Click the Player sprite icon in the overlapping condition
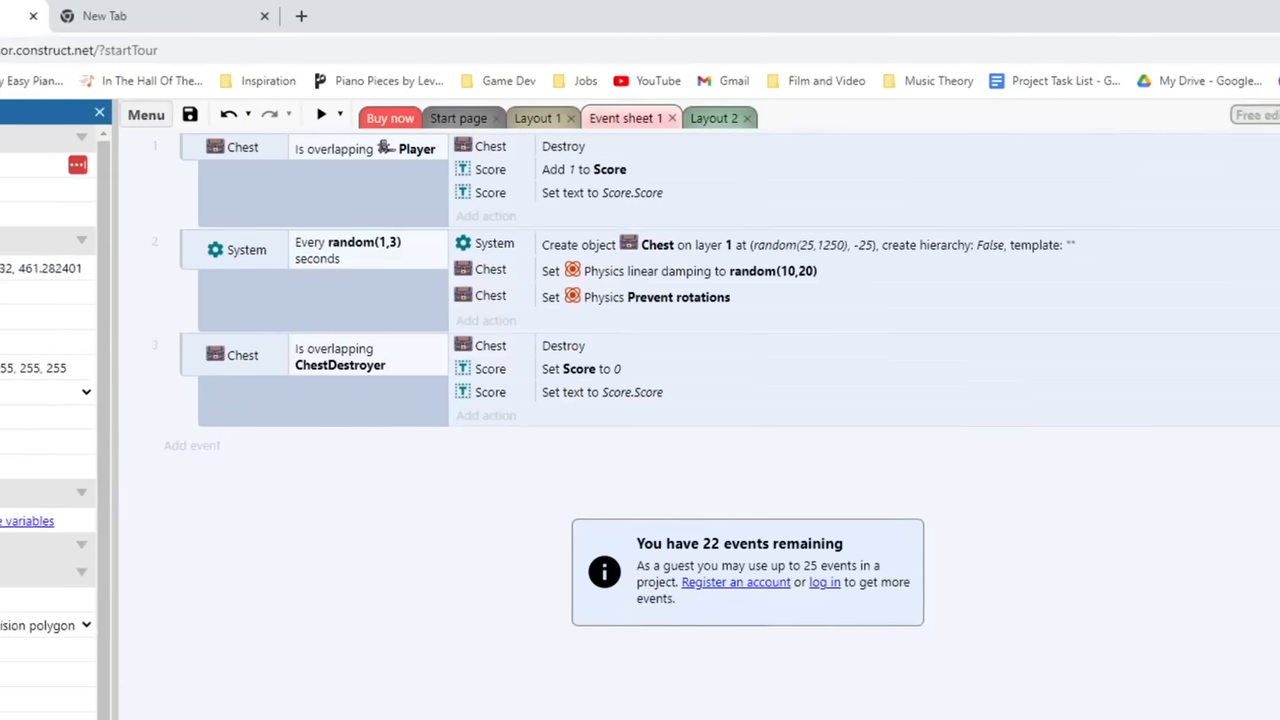This screenshot has width=1280, height=720. [x=386, y=148]
